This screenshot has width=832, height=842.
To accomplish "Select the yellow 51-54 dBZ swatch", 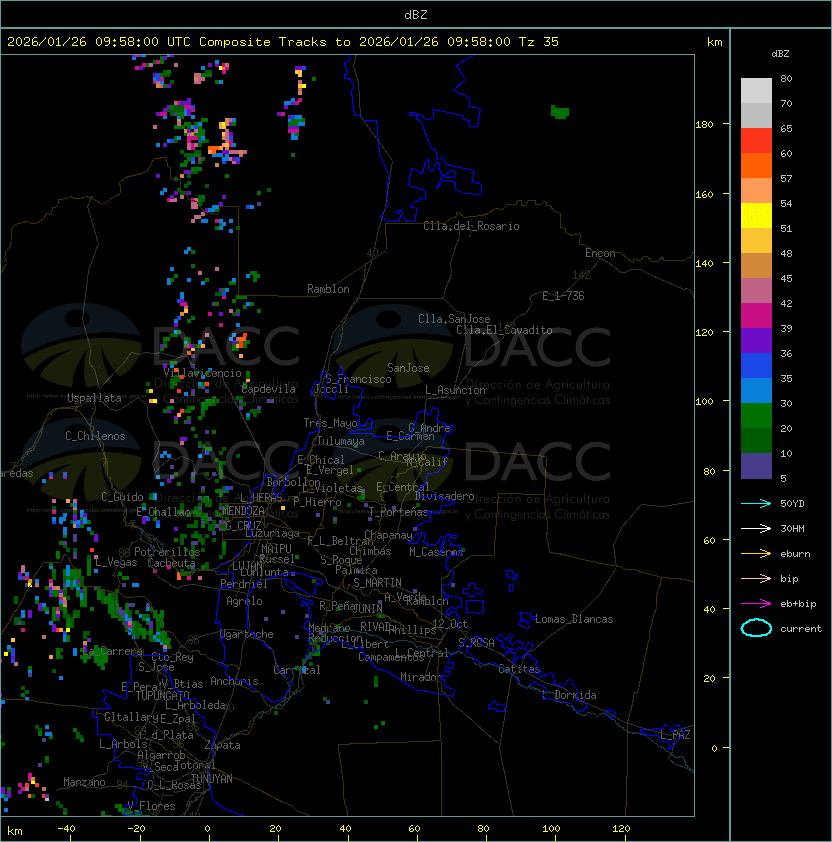I will click(x=756, y=216).
